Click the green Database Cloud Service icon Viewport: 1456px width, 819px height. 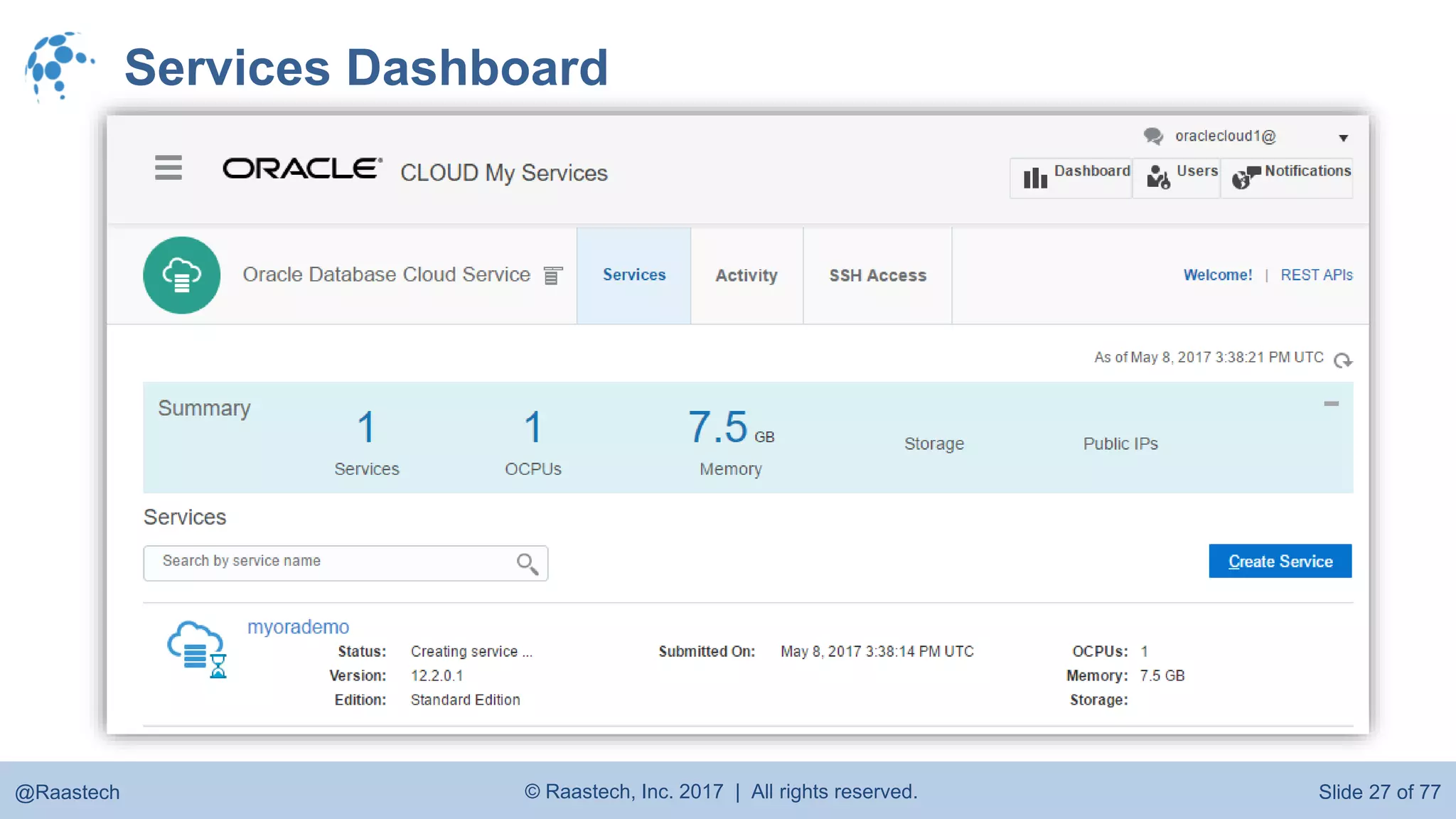pos(181,275)
